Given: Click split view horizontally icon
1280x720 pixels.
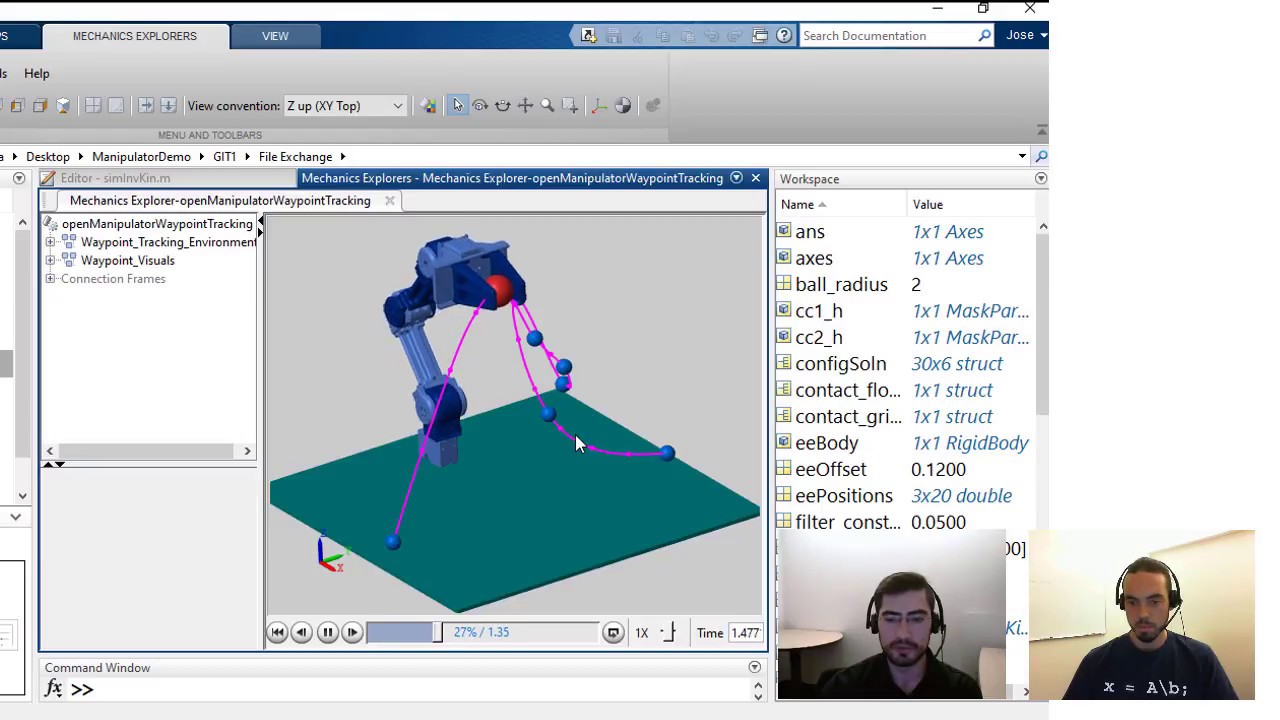Looking at the screenshot, I should click(x=168, y=105).
